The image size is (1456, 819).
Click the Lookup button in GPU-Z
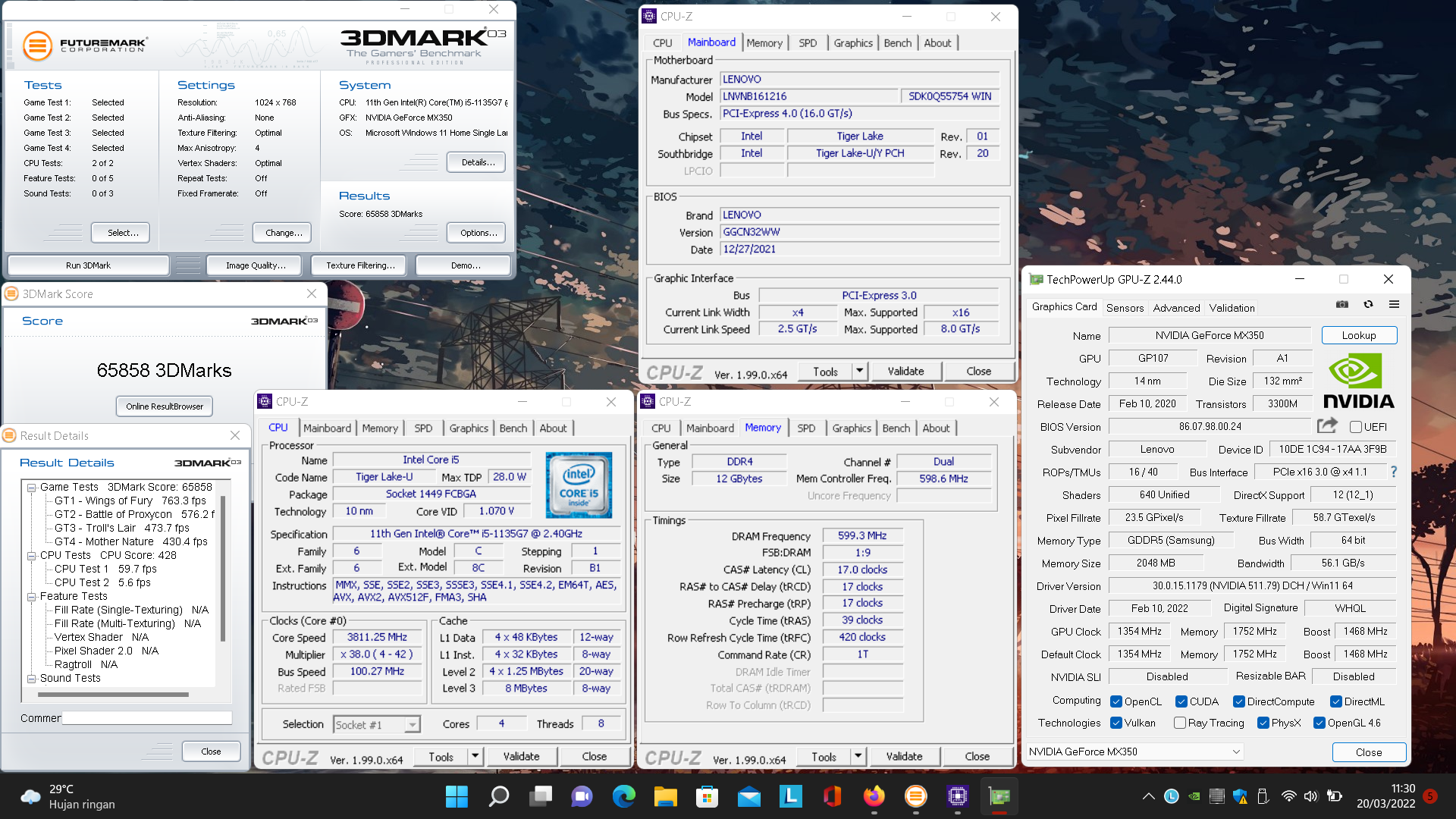click(x=1359, y=335)
